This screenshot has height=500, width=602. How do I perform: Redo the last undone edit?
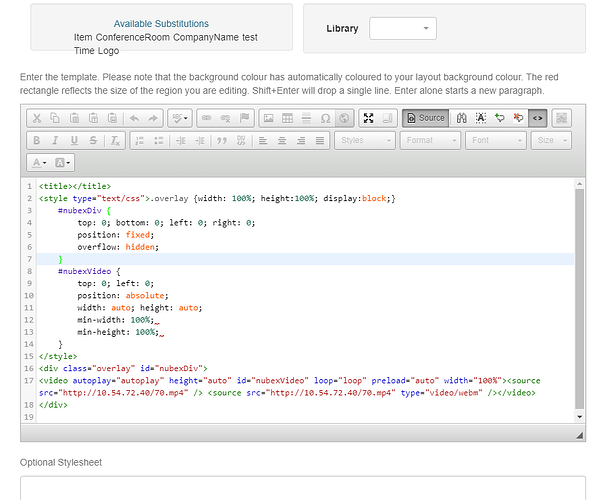[x=153, y=118]
